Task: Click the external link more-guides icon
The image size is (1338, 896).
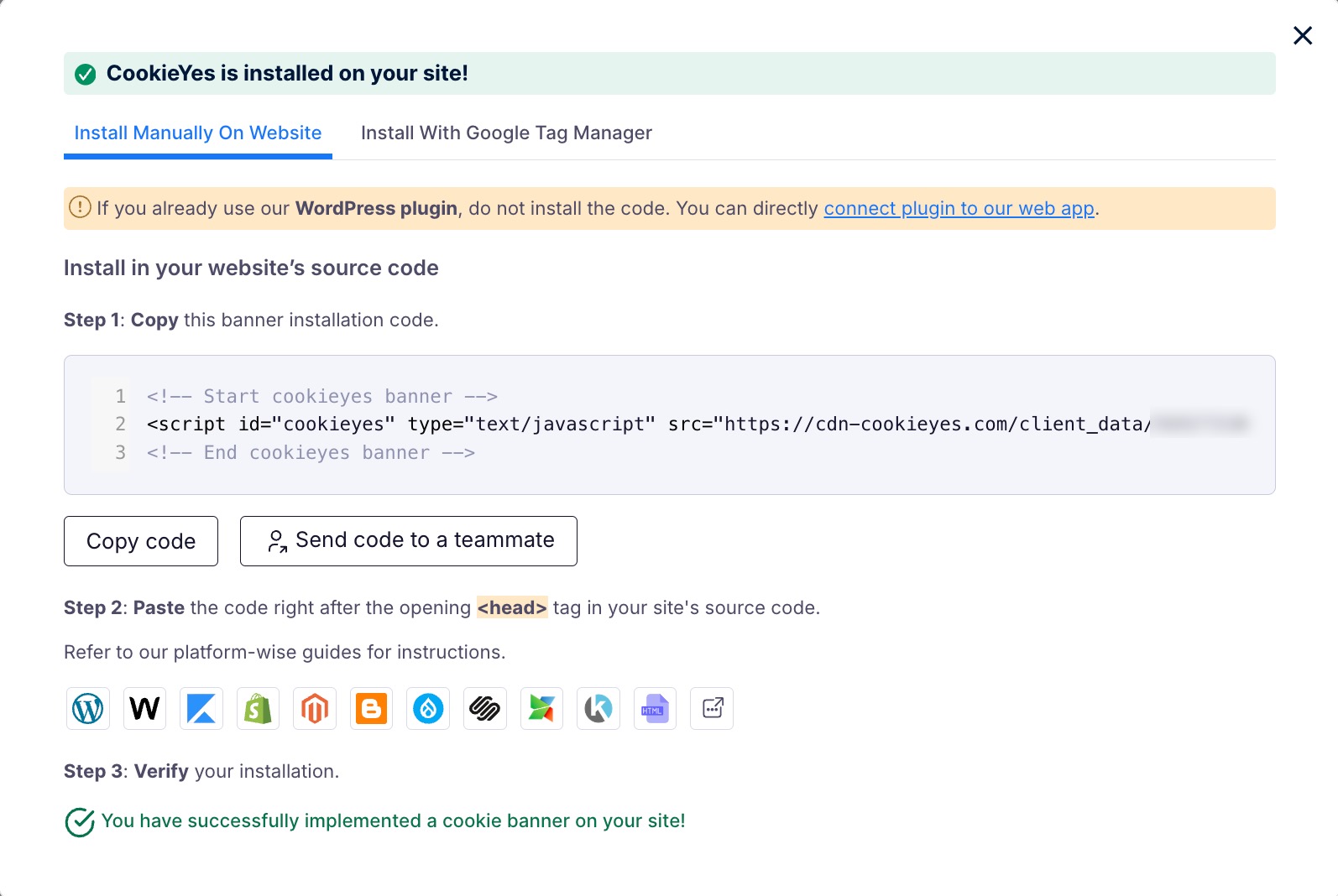Action: (x=712, y=709)
